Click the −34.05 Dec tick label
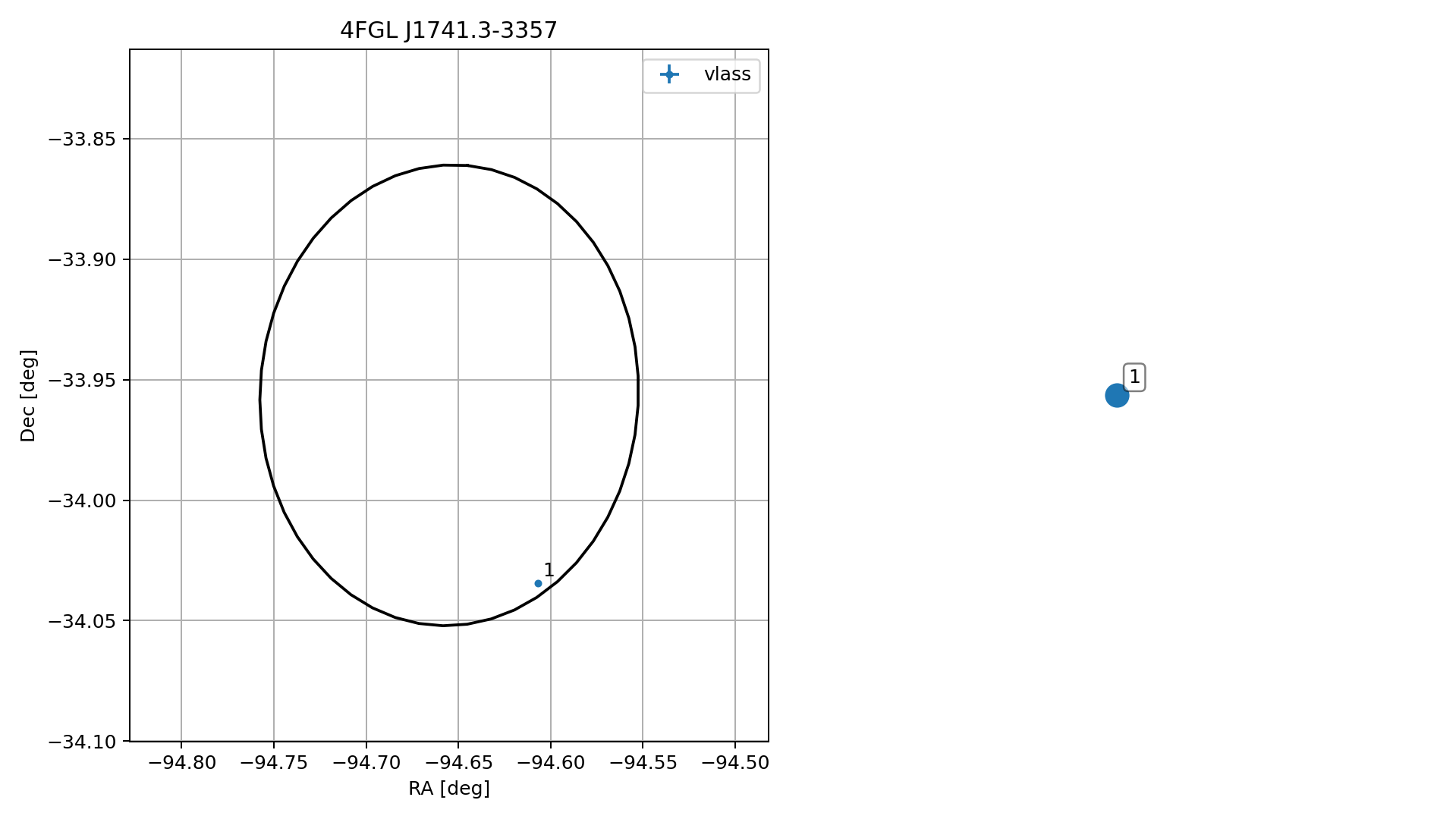Image resolution: width=1456 pixels, height=819 pixels. [x=83, y=621]
